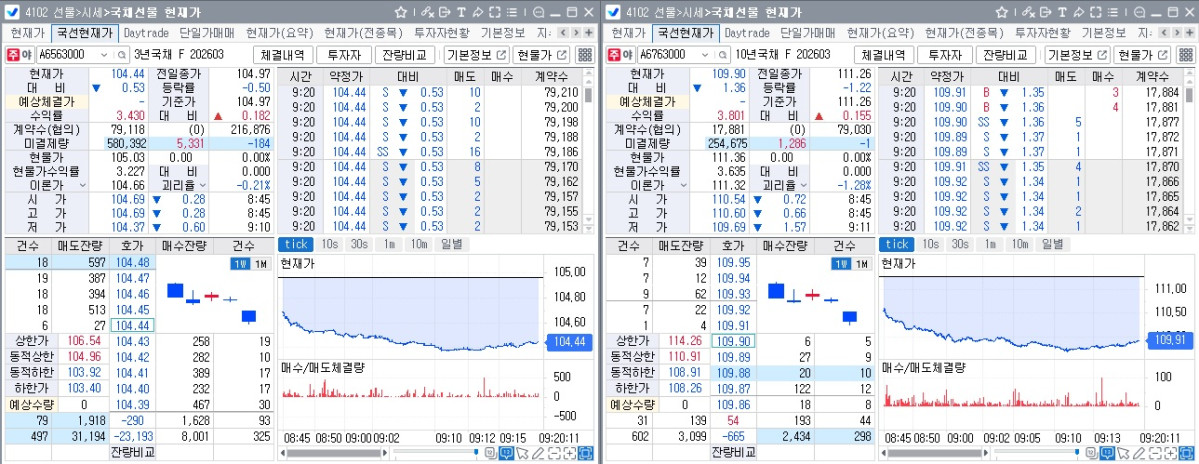Add left window to favorites with star icon
Image resolution: width=1199 pixels, height=464 pixels.
click(400, 13)
